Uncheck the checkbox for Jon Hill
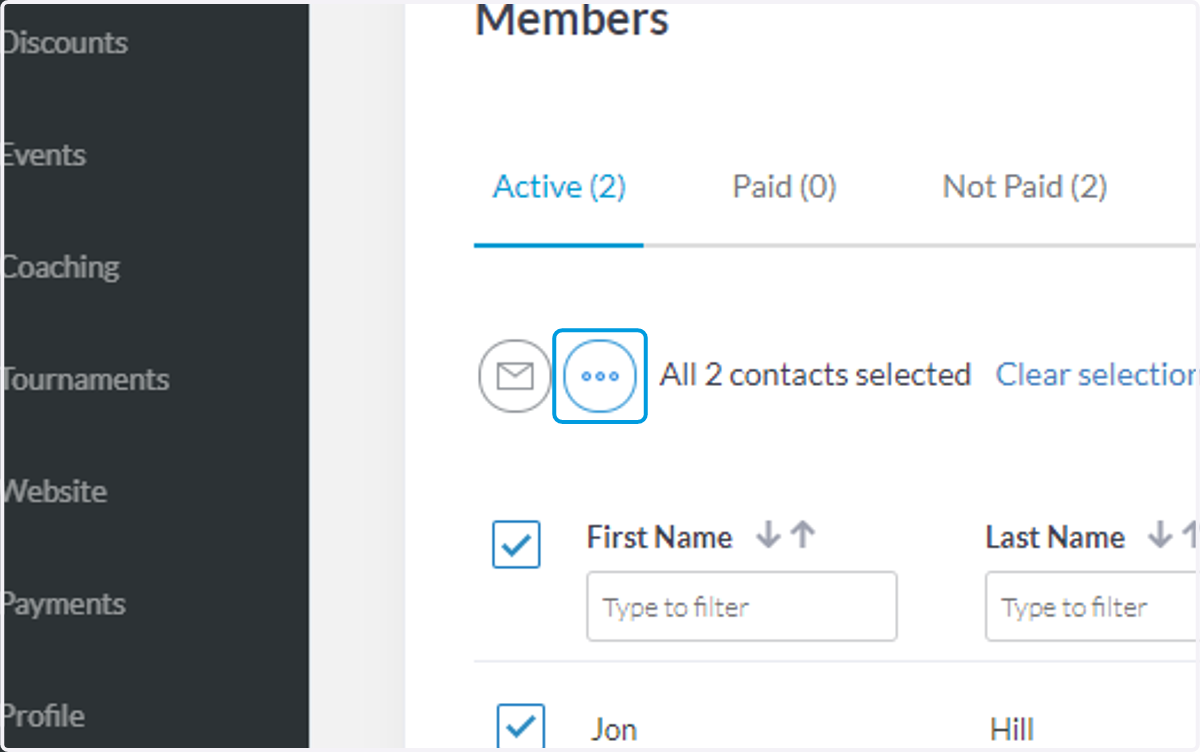The height and width of the screenshot is (752, 1200). pyautogui.click(x=520, y=726)
